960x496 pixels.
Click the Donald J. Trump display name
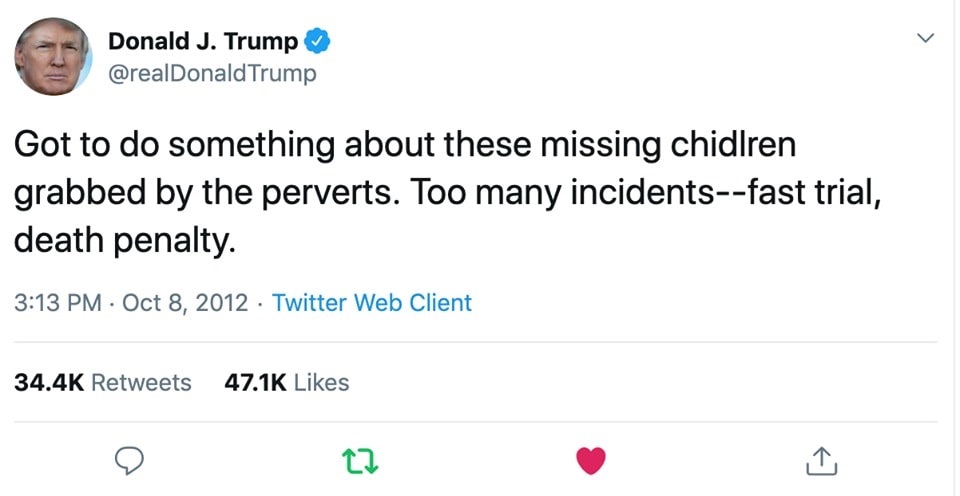(202, 42)
